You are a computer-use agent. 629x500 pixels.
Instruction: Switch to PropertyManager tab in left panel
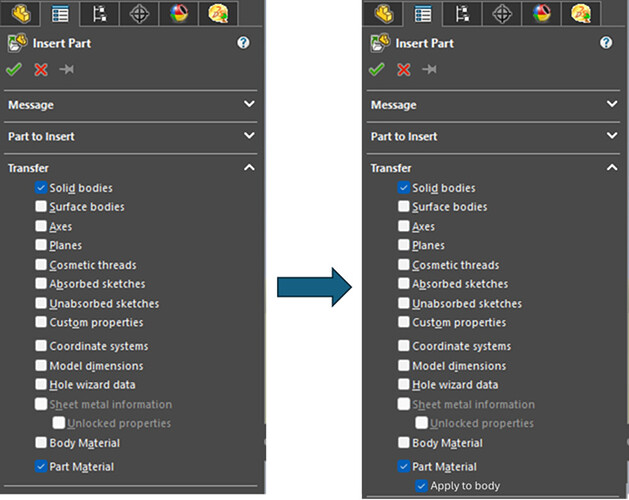(x=60, y=14)
